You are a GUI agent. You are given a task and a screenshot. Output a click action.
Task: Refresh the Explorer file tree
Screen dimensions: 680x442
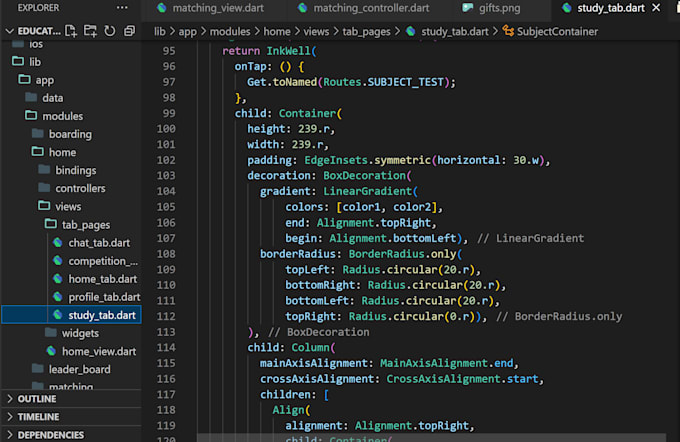[110, 31]
